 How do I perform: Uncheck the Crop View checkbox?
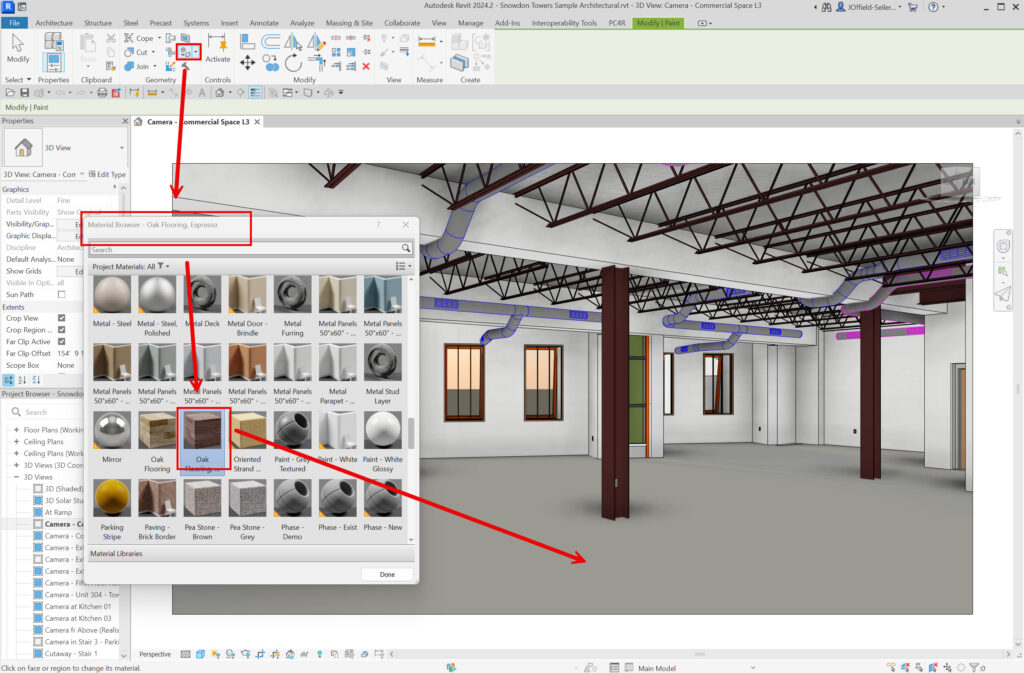[x=61, y=318]
